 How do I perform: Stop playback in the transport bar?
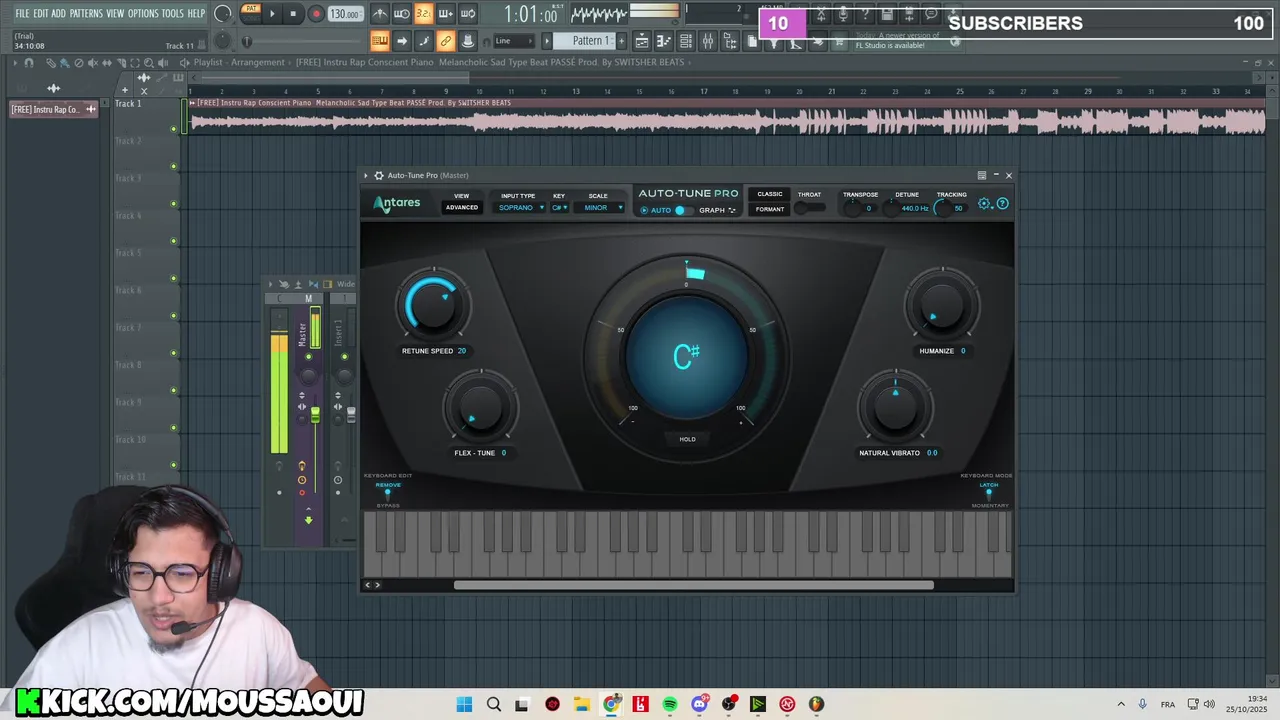(x=293, y=14)
